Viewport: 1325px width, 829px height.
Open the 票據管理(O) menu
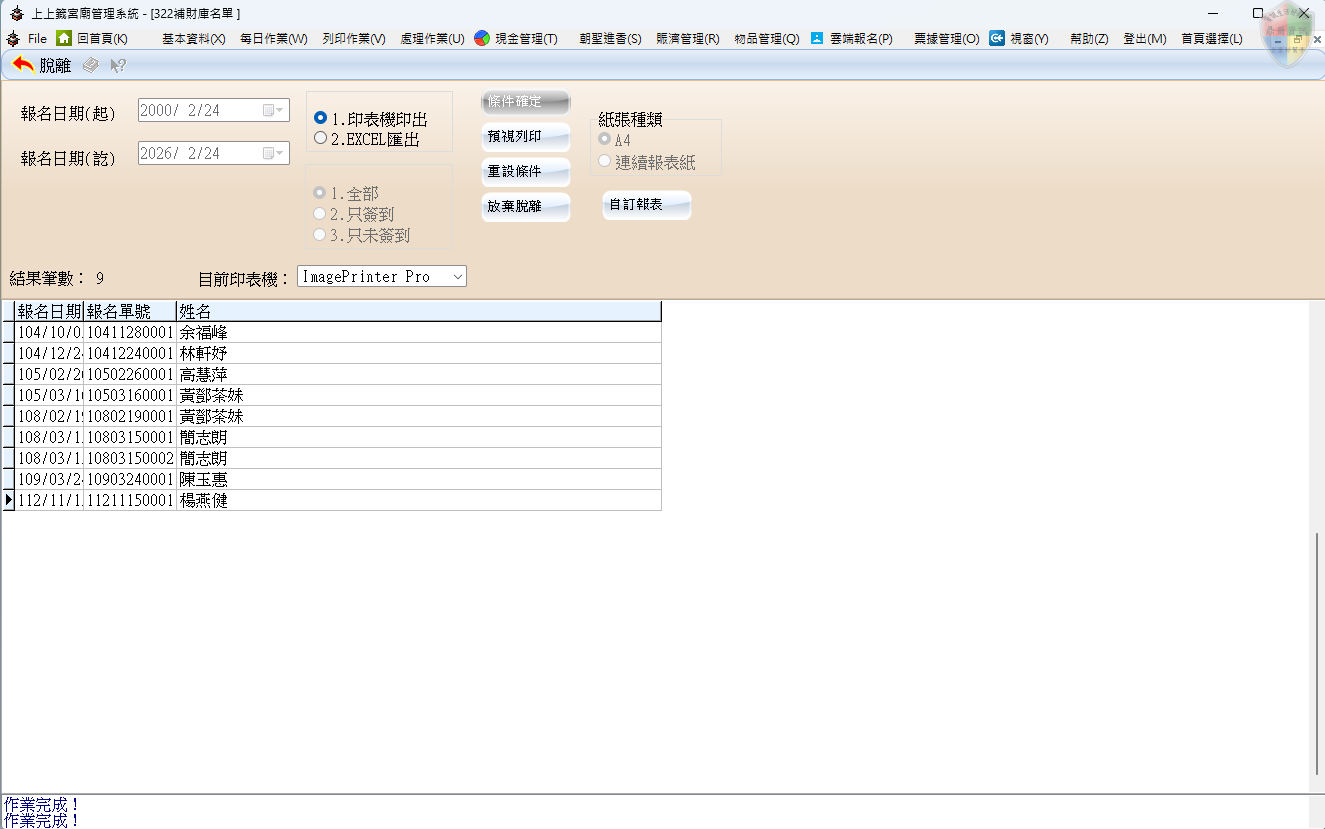pos(946,39)
